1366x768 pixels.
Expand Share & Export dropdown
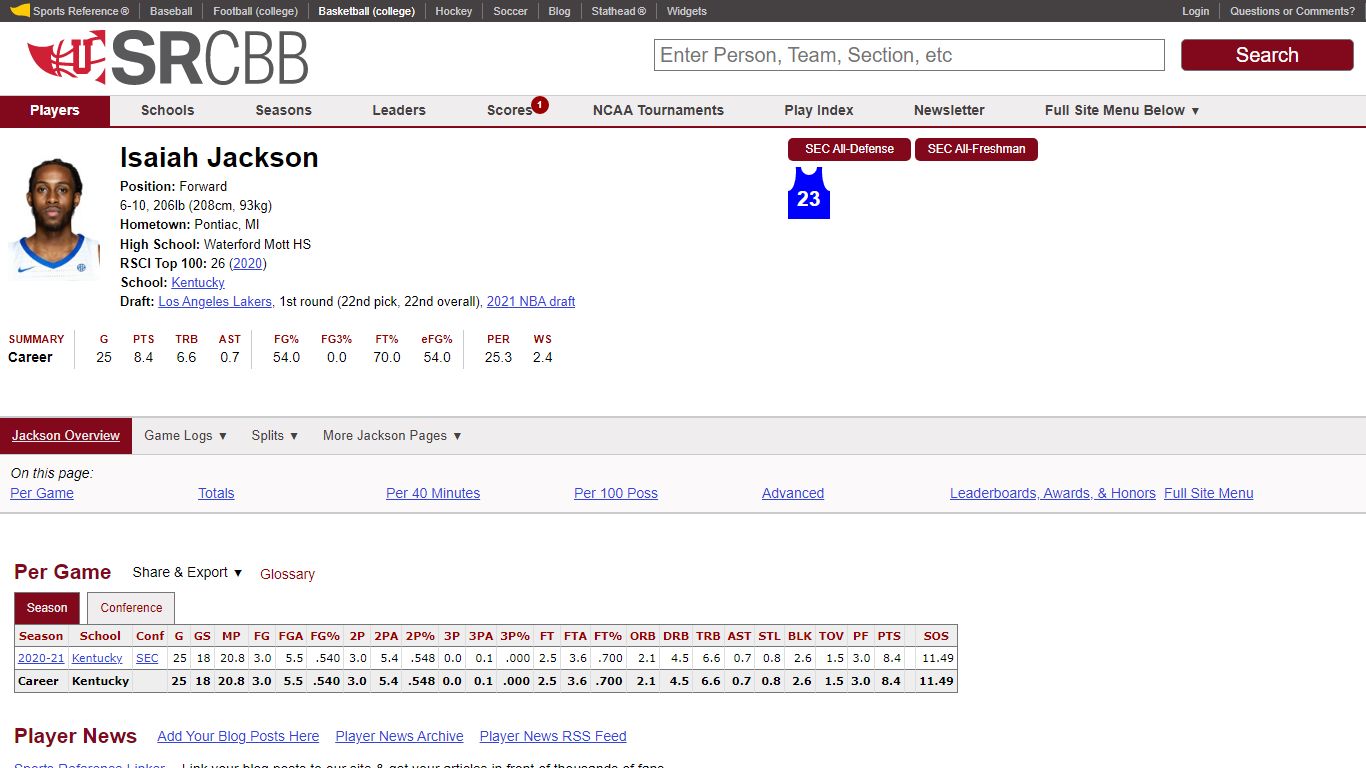click(x=187, y=572)
